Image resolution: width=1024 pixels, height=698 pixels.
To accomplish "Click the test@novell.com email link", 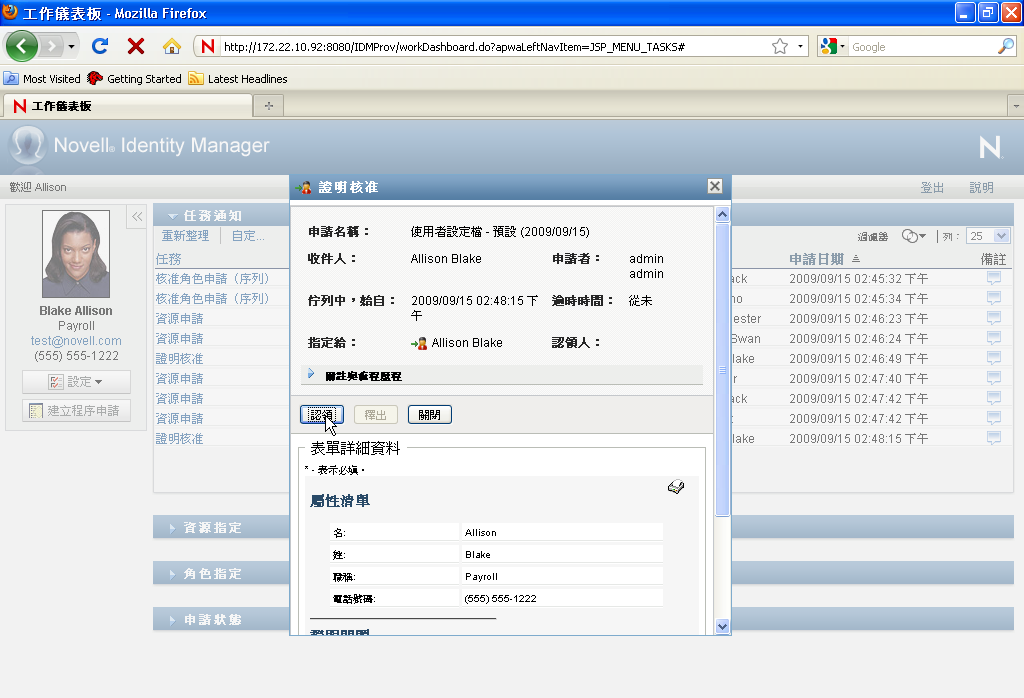I will point(76,341).
